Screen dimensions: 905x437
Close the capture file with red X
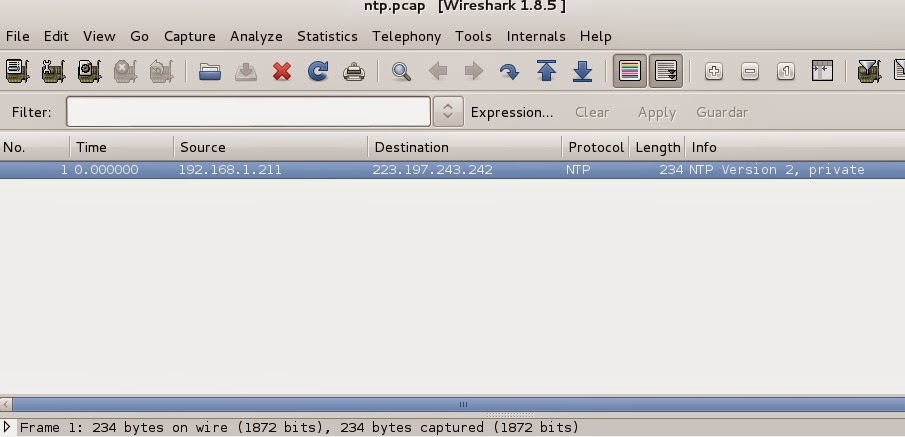coord(282,71)
